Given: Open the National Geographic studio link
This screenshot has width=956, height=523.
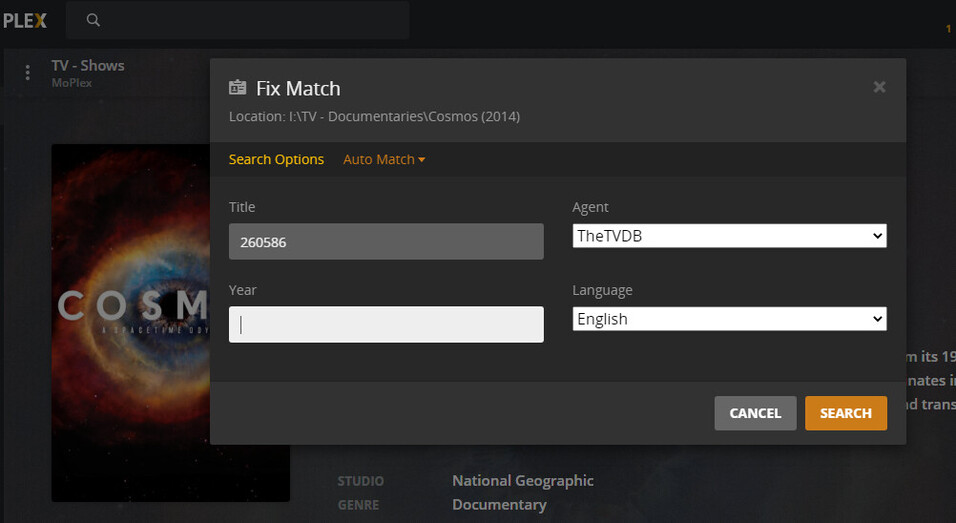Looking at the screenshot, I should (522, 481).
